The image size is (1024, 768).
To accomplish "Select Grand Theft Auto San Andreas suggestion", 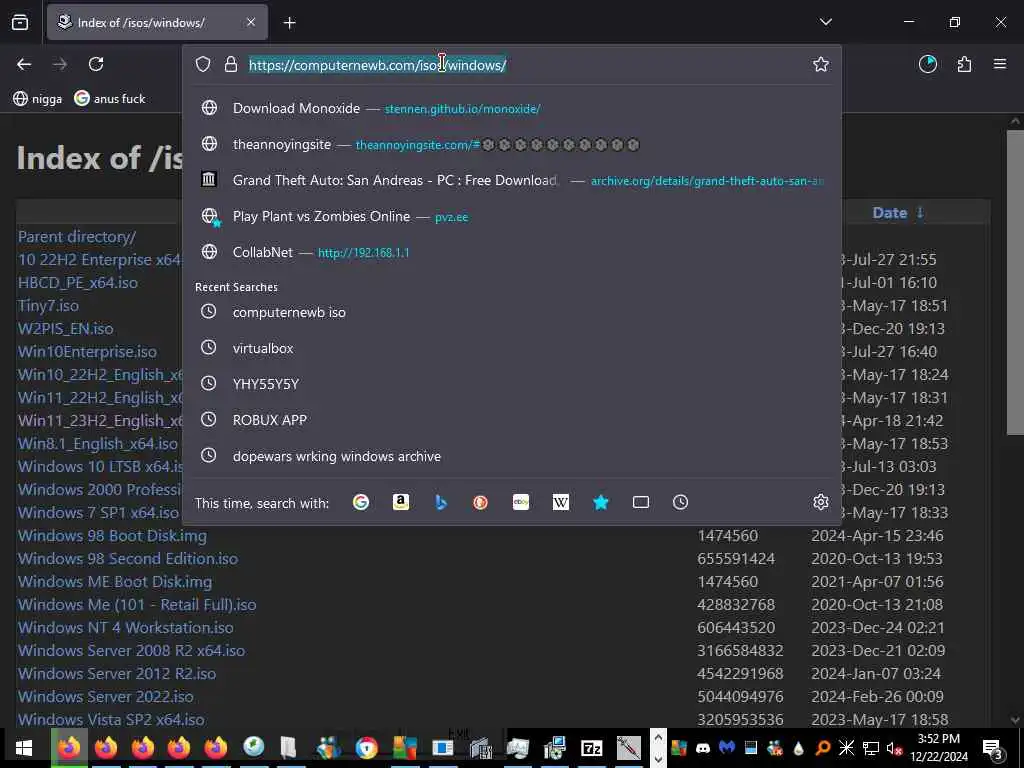I will [x=511, y=180].
